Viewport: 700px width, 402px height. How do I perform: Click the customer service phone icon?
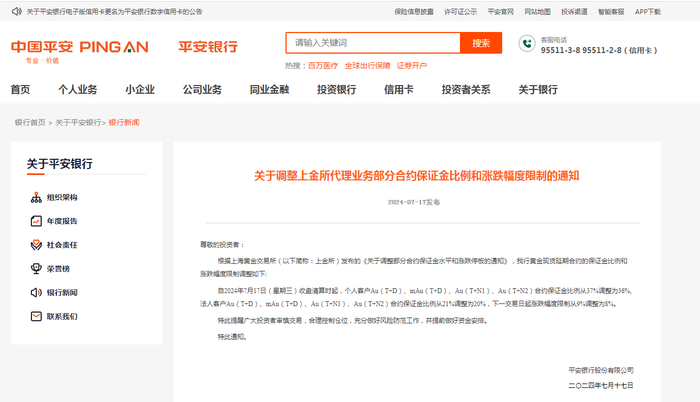pos(527,44)
